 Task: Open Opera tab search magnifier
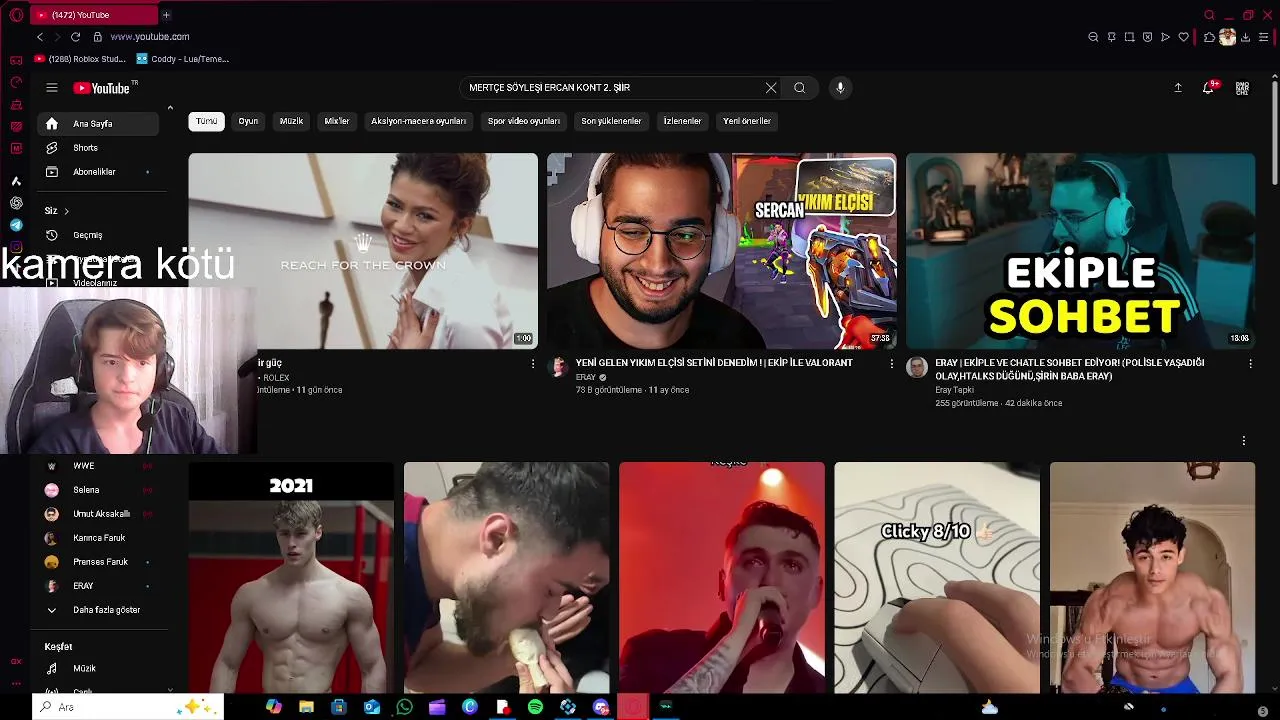coord(1210,15)
